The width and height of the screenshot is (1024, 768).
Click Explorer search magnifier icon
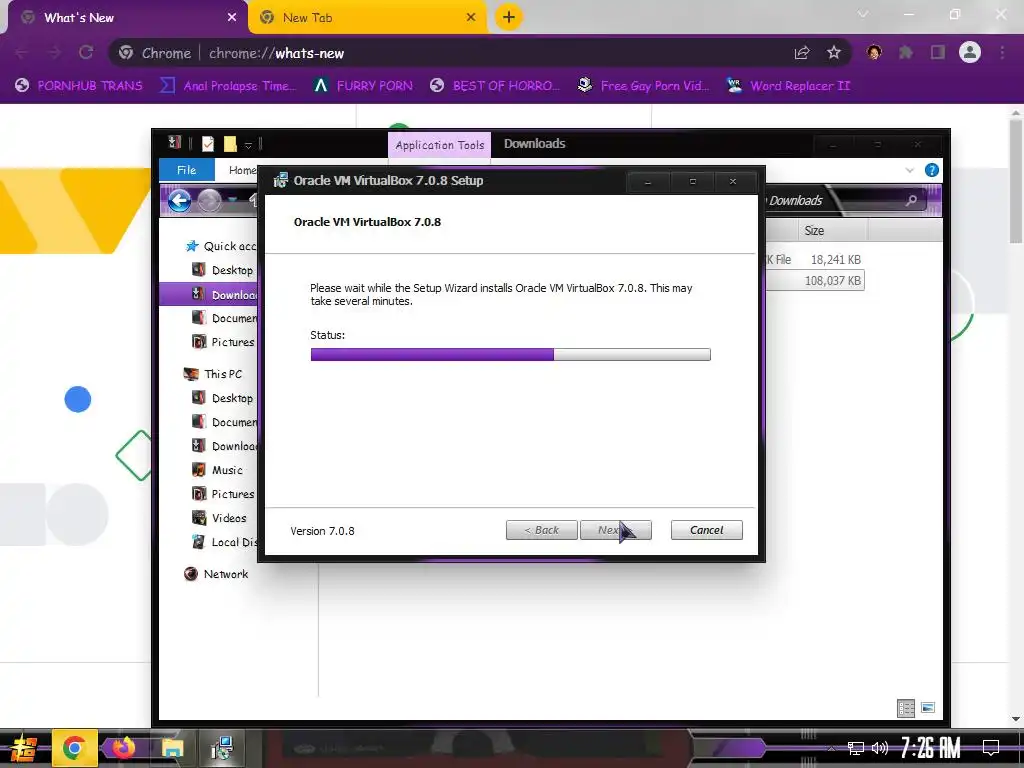point(912,200)
